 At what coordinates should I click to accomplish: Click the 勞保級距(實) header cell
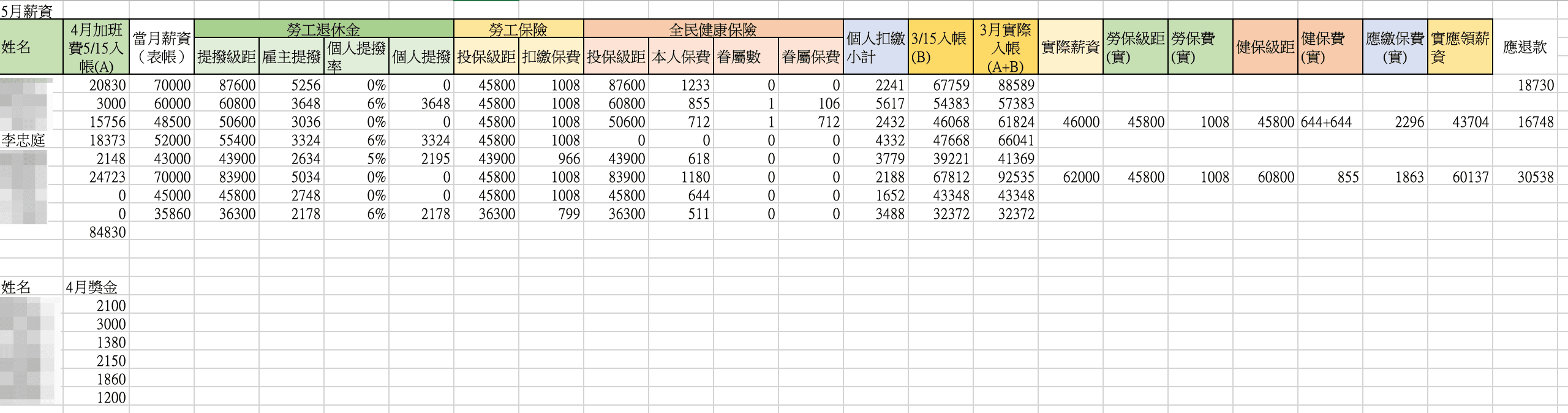(x=1136, y=47)
